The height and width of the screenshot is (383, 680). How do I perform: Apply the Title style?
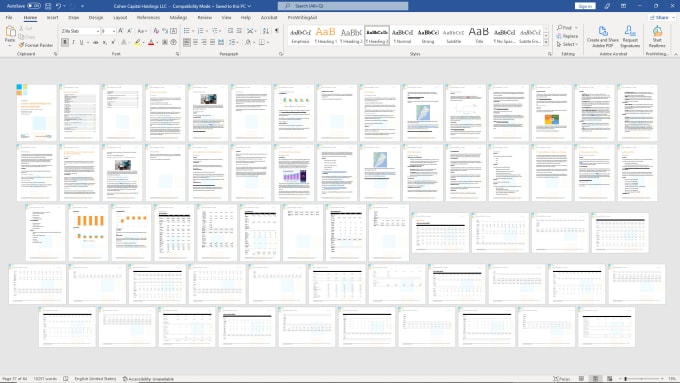point(479,35)
